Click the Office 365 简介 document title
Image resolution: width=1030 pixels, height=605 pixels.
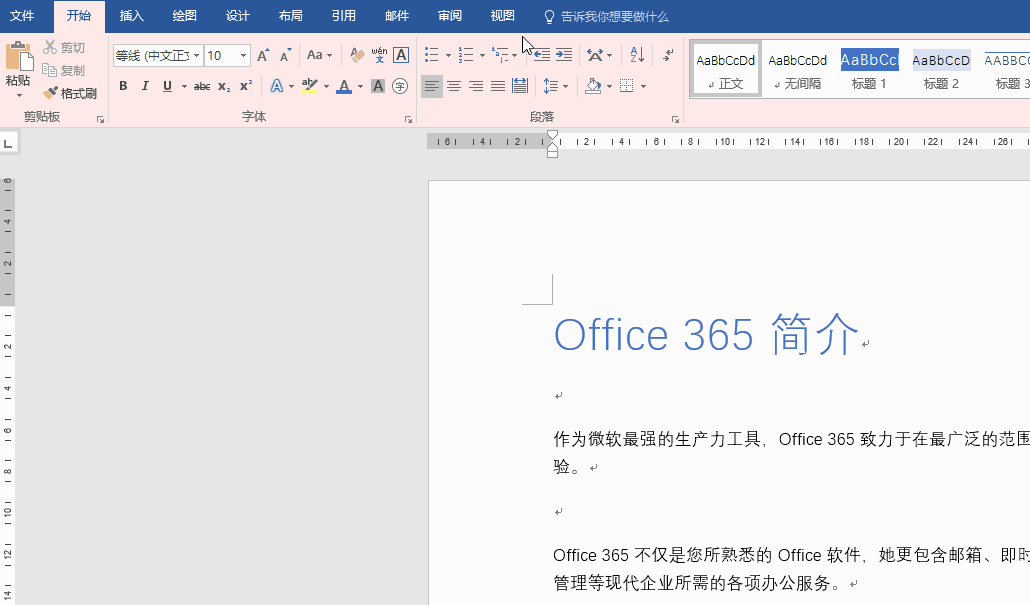[x=707, y=334]
